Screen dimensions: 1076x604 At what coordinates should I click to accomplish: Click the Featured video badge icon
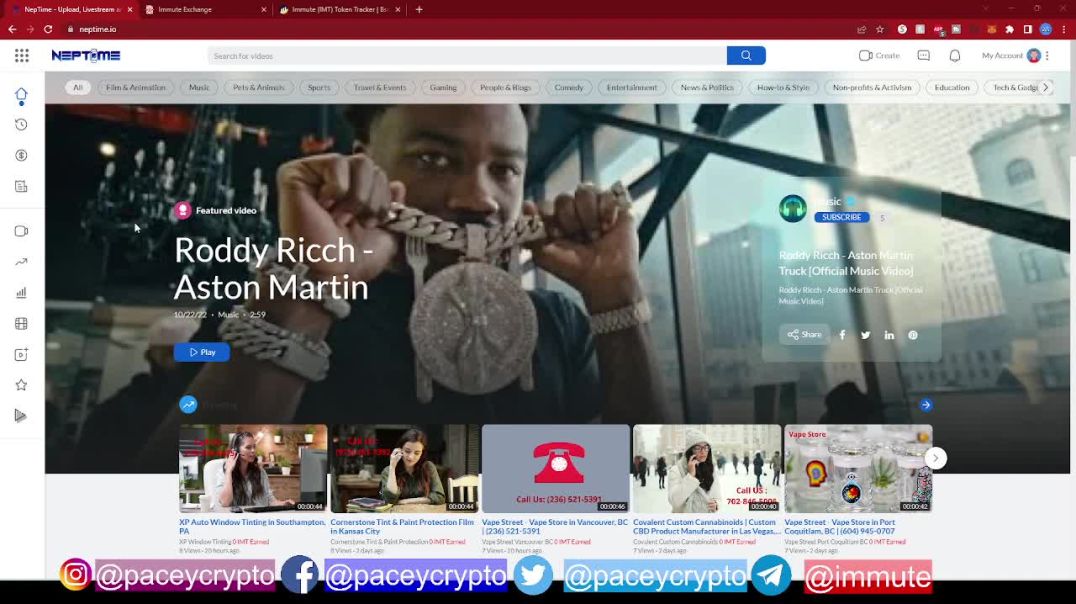point(183,211)
